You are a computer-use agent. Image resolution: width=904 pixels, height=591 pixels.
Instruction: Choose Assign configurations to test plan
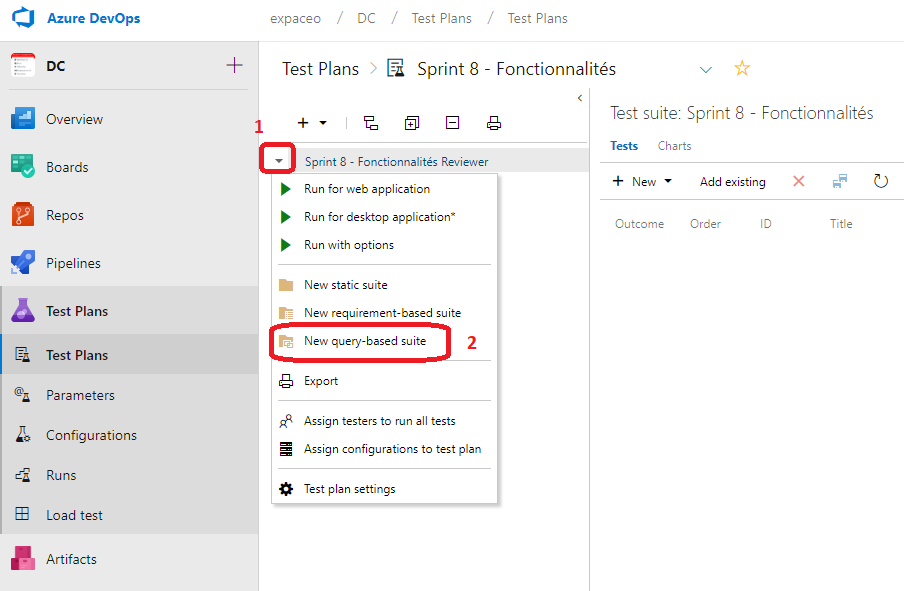[385, 449]
